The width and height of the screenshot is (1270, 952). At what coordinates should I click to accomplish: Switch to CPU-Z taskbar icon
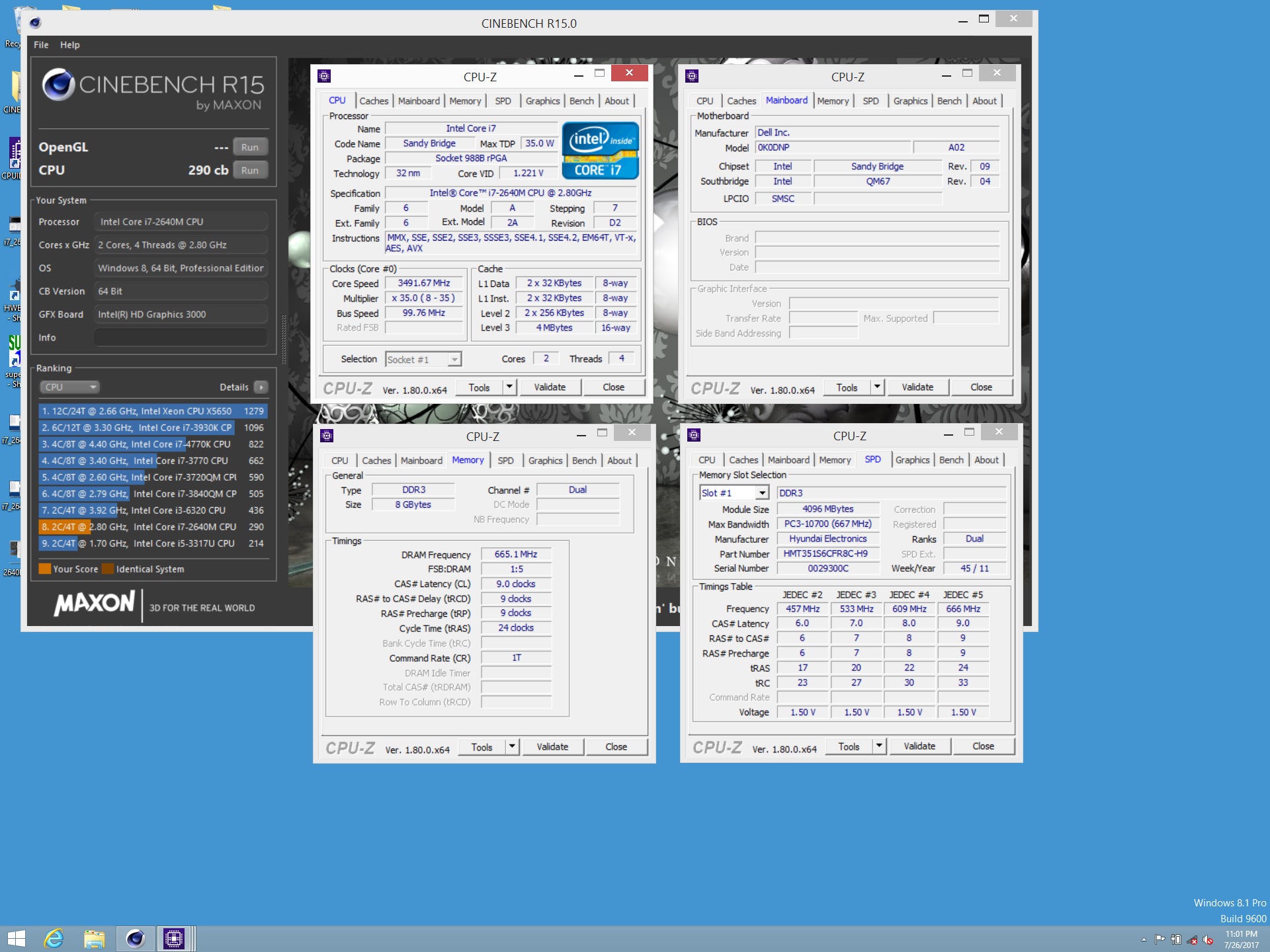pos(175,939)
